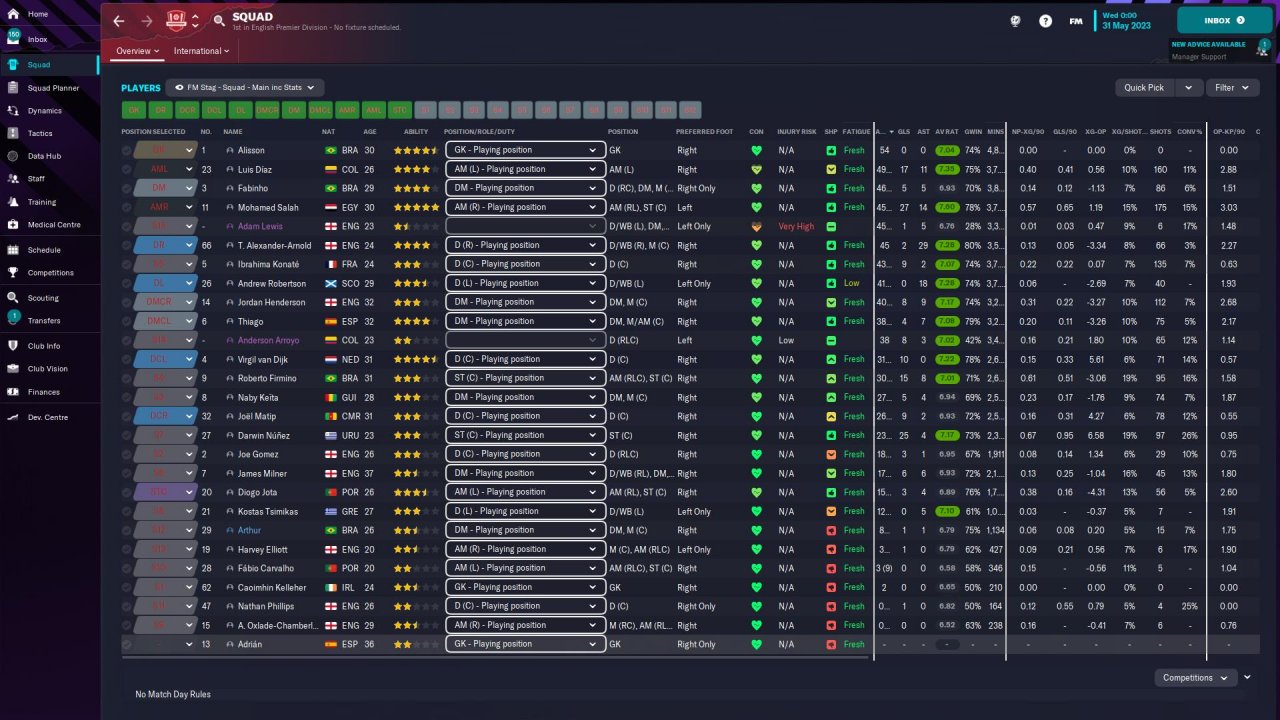Expand the chevron beside Competitions dropdown
This screenshot has height=720, width=1280.
point(1247,678)
